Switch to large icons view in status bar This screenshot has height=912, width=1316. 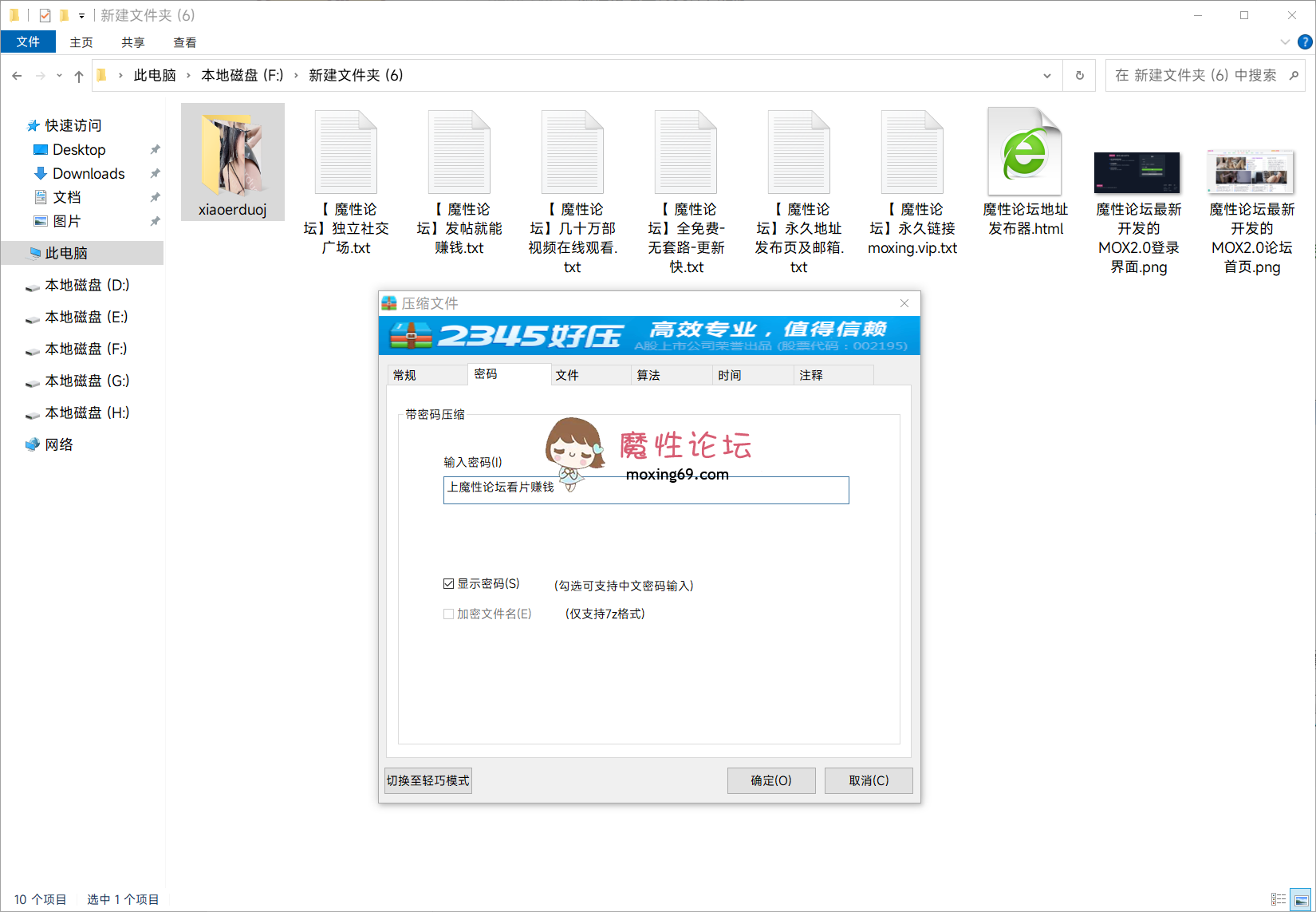(1301, 899)
